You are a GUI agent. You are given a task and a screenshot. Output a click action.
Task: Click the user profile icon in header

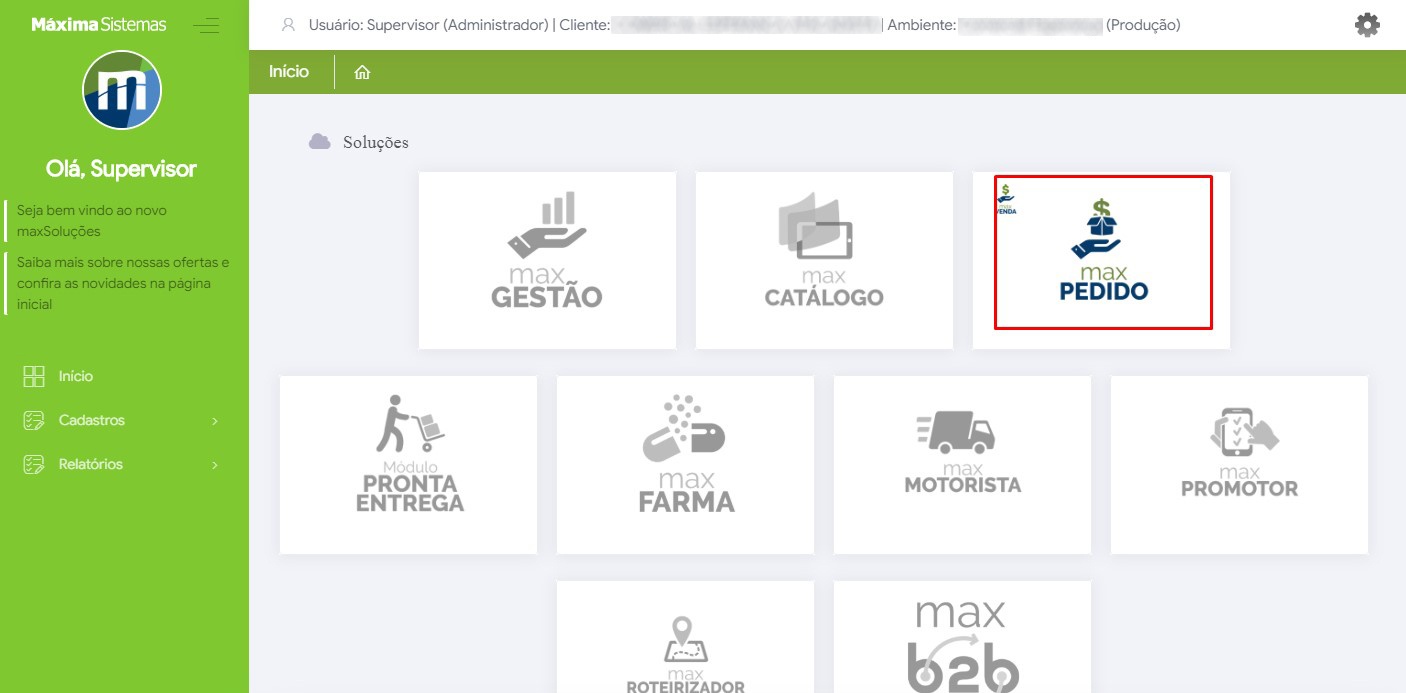pos(288,25)
